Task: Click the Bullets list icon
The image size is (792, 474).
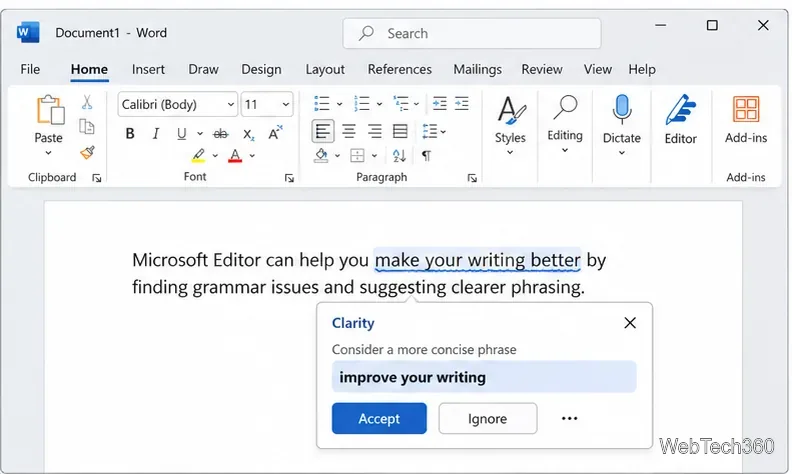Action: 322,104
